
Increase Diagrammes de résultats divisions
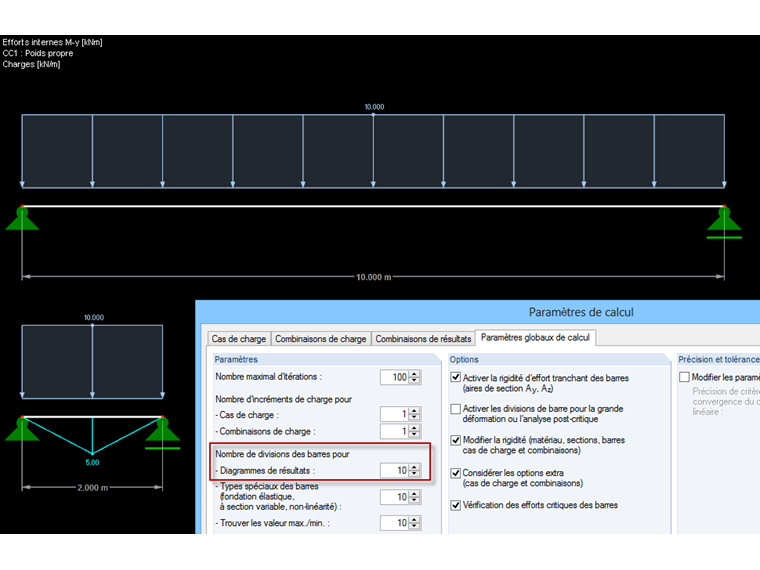tap(414, 467)
